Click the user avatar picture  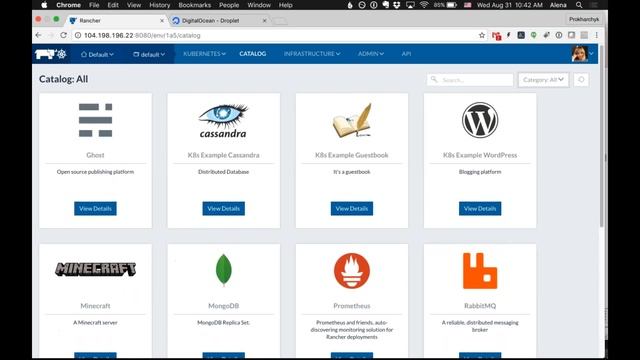click(580, 54)
